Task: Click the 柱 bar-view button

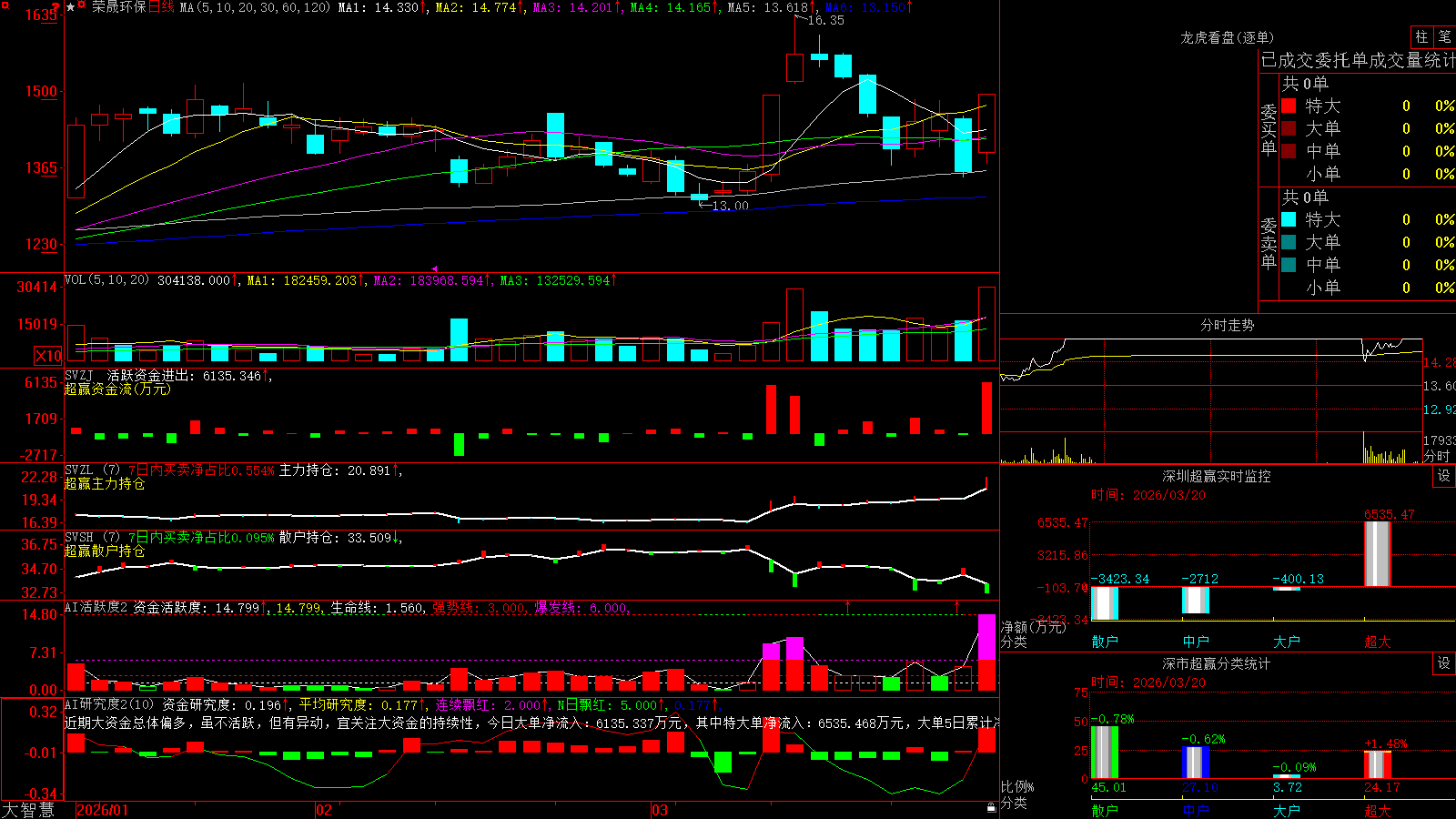Action: pos(1421,37)
